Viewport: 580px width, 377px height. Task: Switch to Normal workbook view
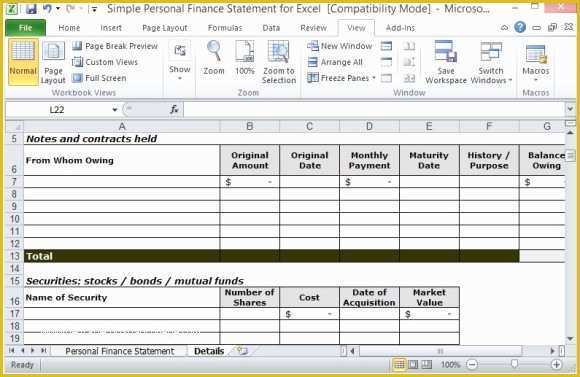[23, 62]
